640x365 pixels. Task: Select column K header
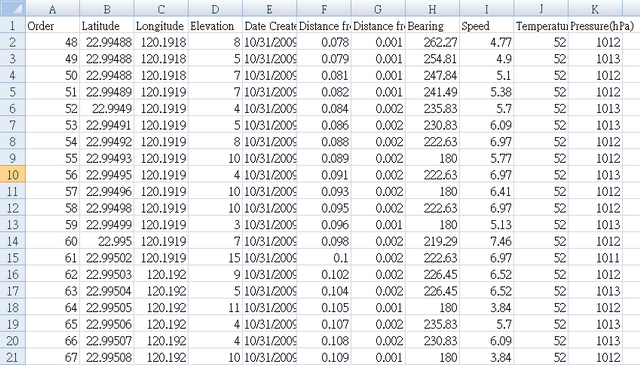(596, 8)
